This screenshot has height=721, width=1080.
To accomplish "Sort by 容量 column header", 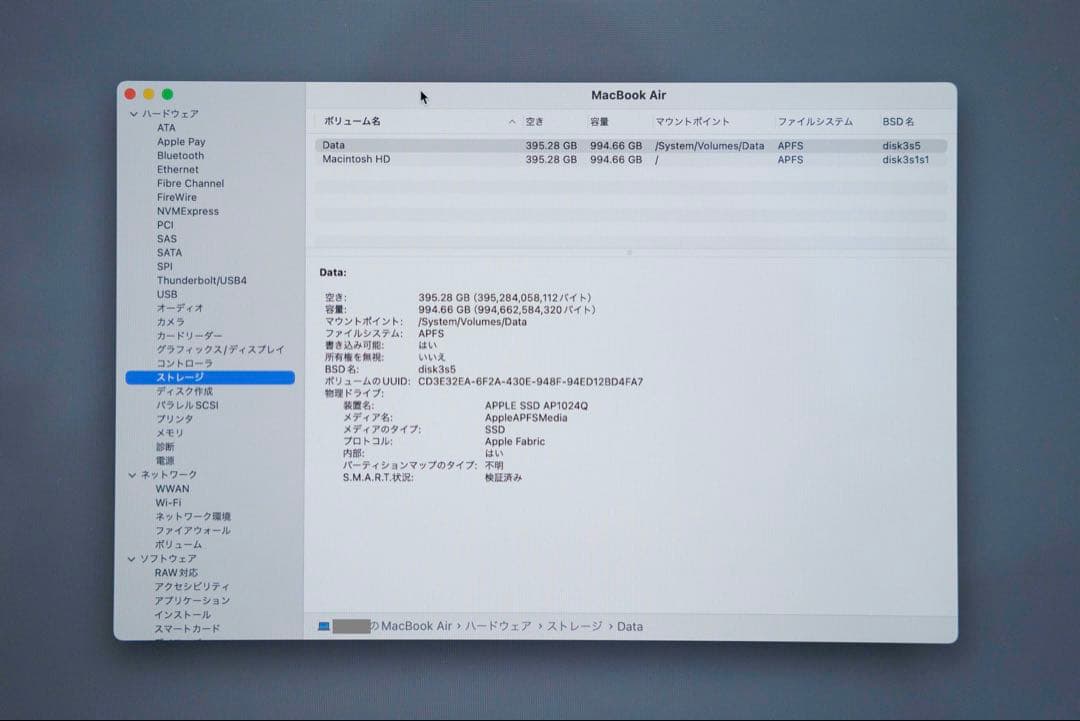I will [599, 122].
